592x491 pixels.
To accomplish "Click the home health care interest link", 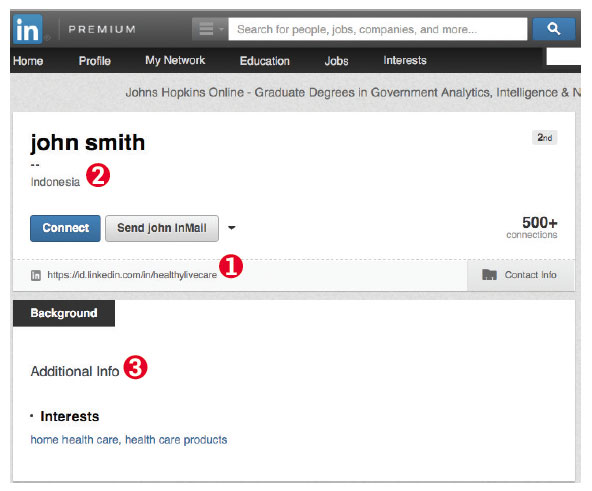I will pyautogui.click(x=74, y=440).
